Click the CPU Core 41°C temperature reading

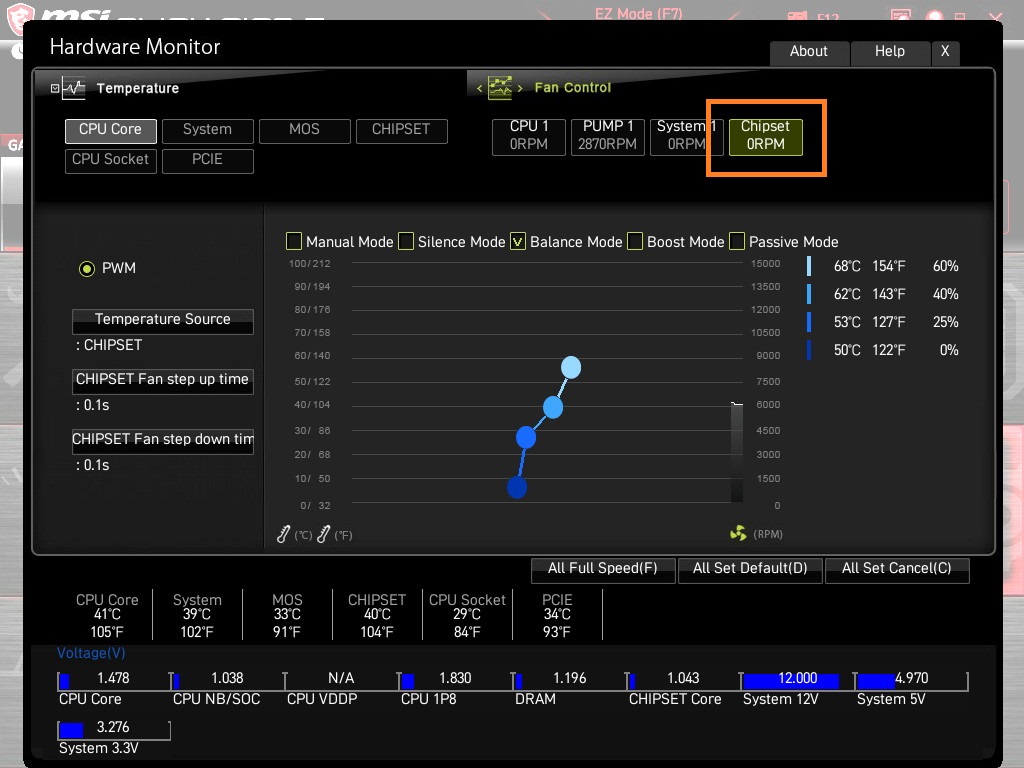[x=107, y=616]
